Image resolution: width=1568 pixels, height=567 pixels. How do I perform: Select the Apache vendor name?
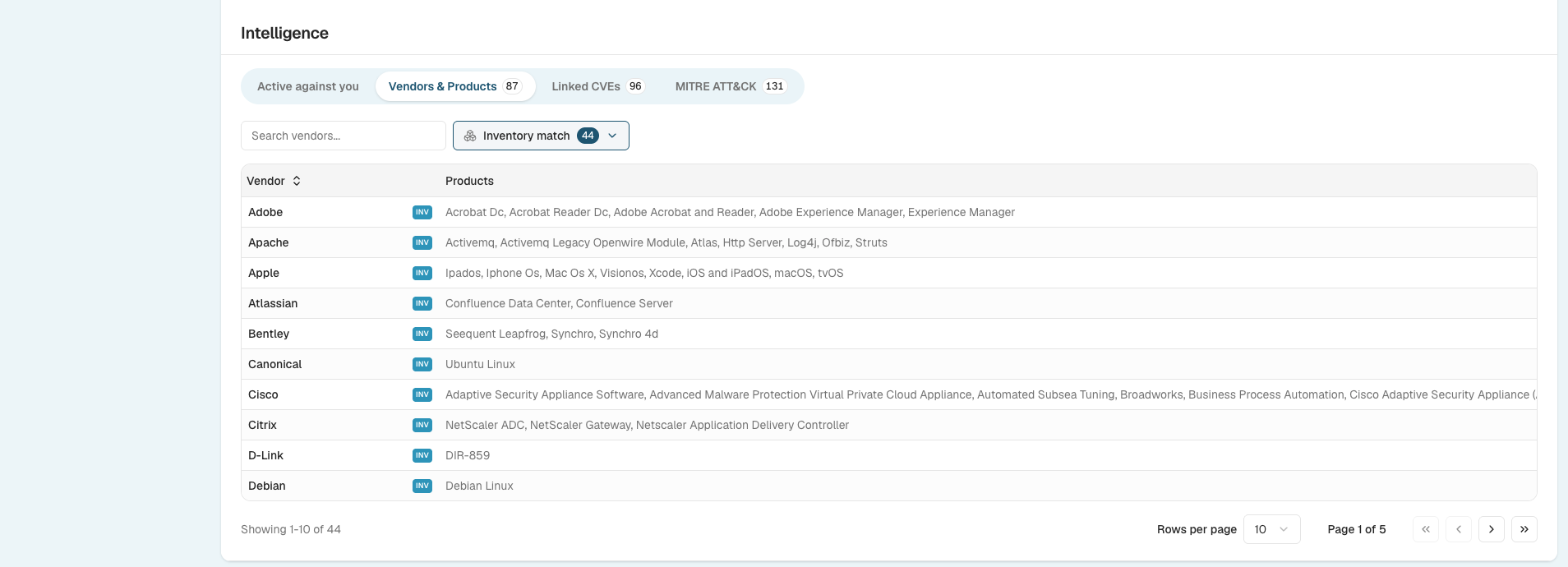pyautogui.click(x=269, y=242)
